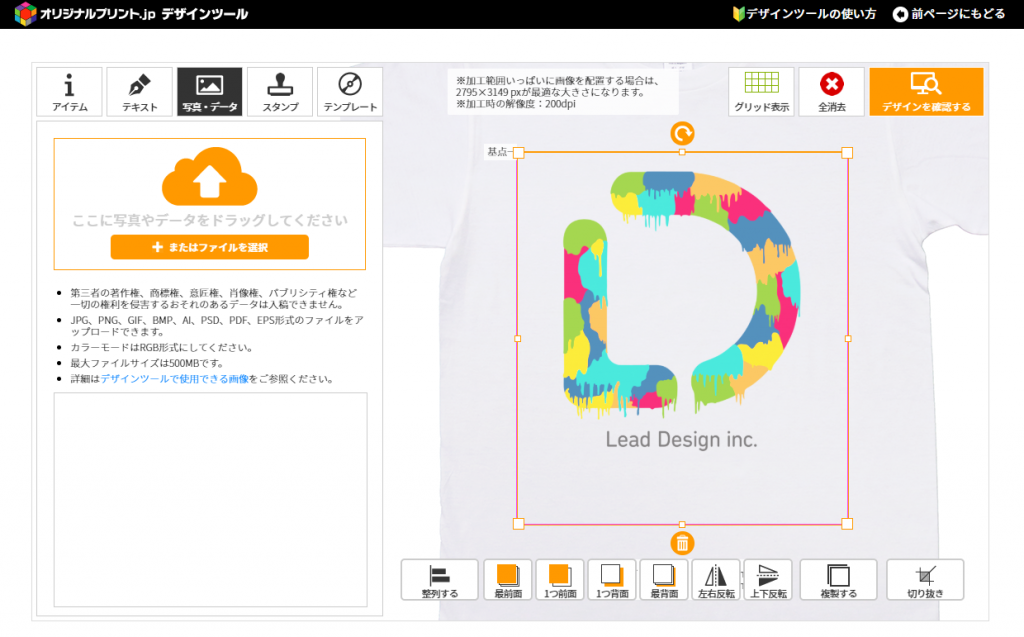
Task: Click 整列する align button
Action: (440, 580)
